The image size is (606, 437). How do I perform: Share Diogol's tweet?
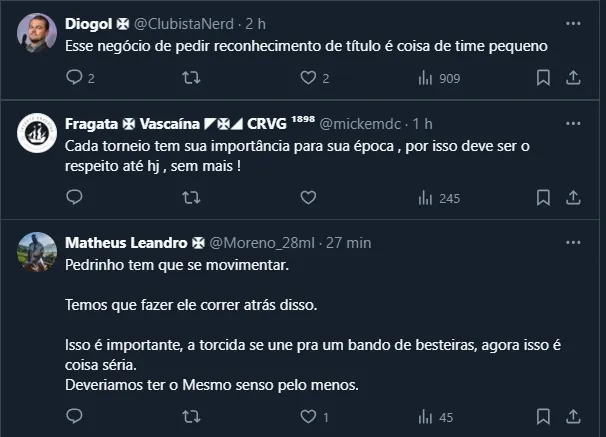(573, 77)
